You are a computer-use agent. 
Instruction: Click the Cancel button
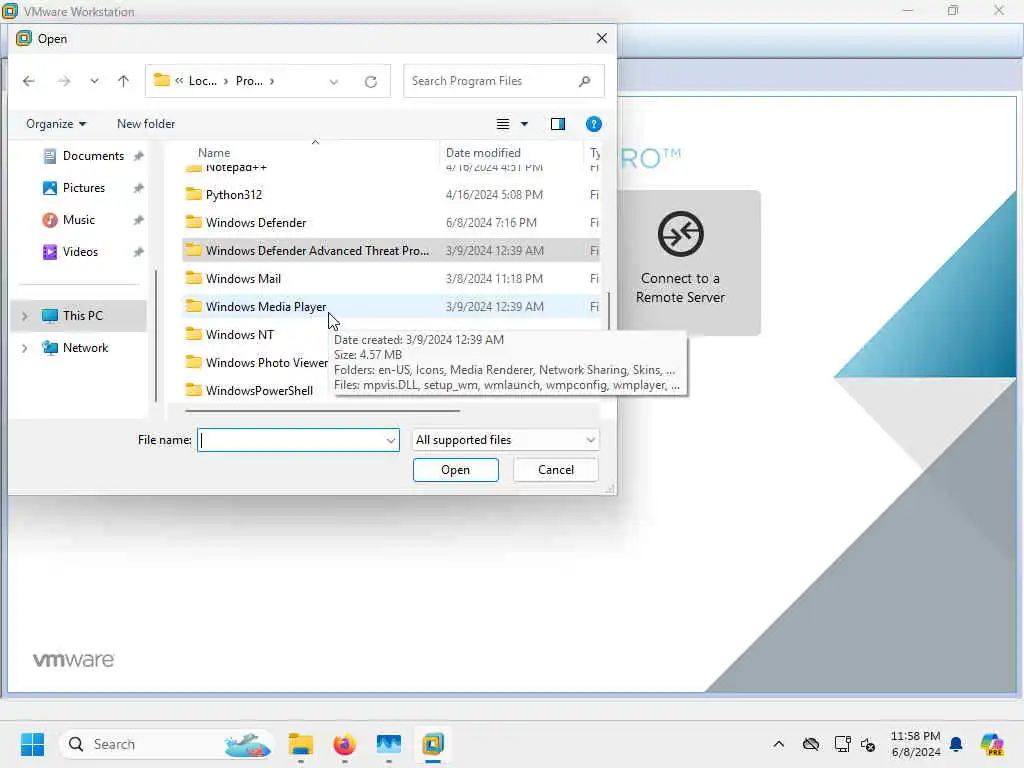(x=556, y=470)
